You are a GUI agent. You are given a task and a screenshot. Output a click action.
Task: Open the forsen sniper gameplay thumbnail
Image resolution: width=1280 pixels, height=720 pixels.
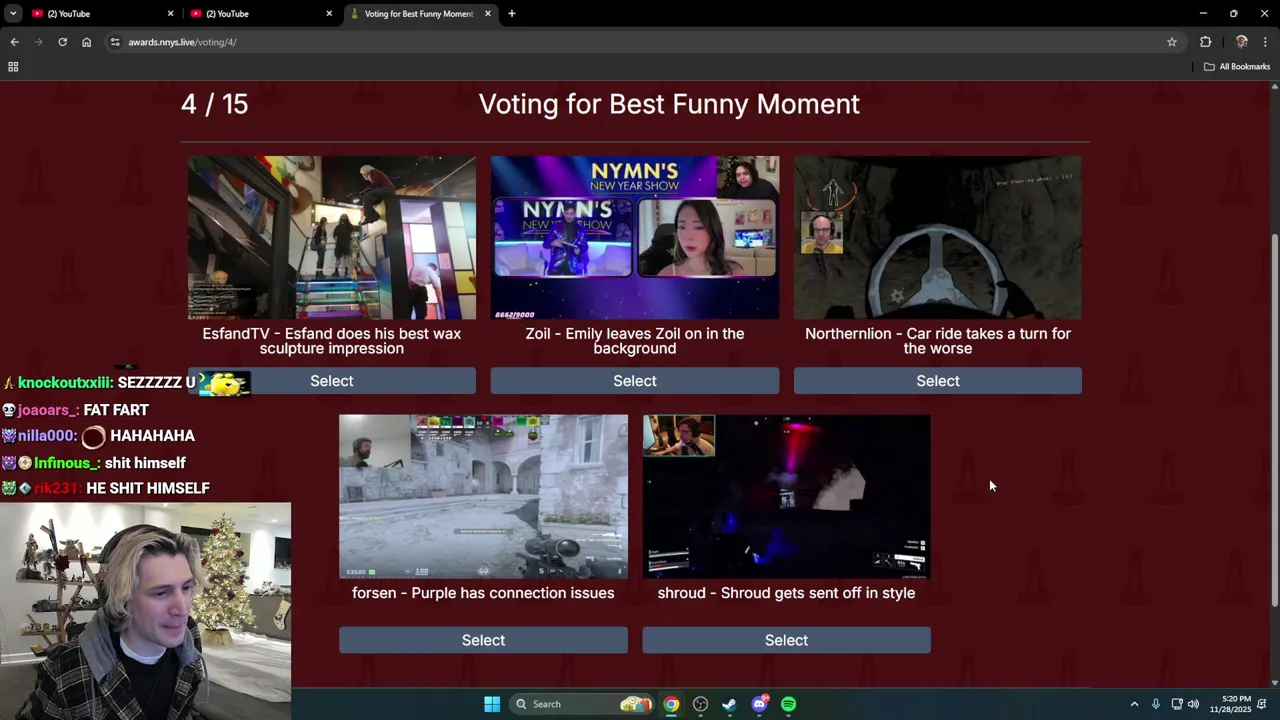(x=483, y=497)
